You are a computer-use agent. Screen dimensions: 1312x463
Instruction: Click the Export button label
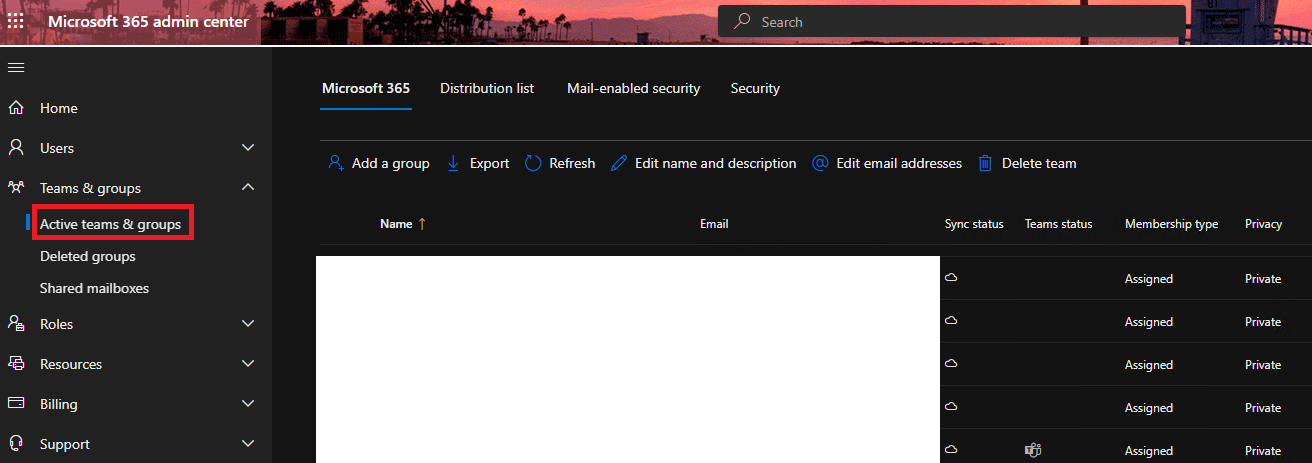click(489, 163)
